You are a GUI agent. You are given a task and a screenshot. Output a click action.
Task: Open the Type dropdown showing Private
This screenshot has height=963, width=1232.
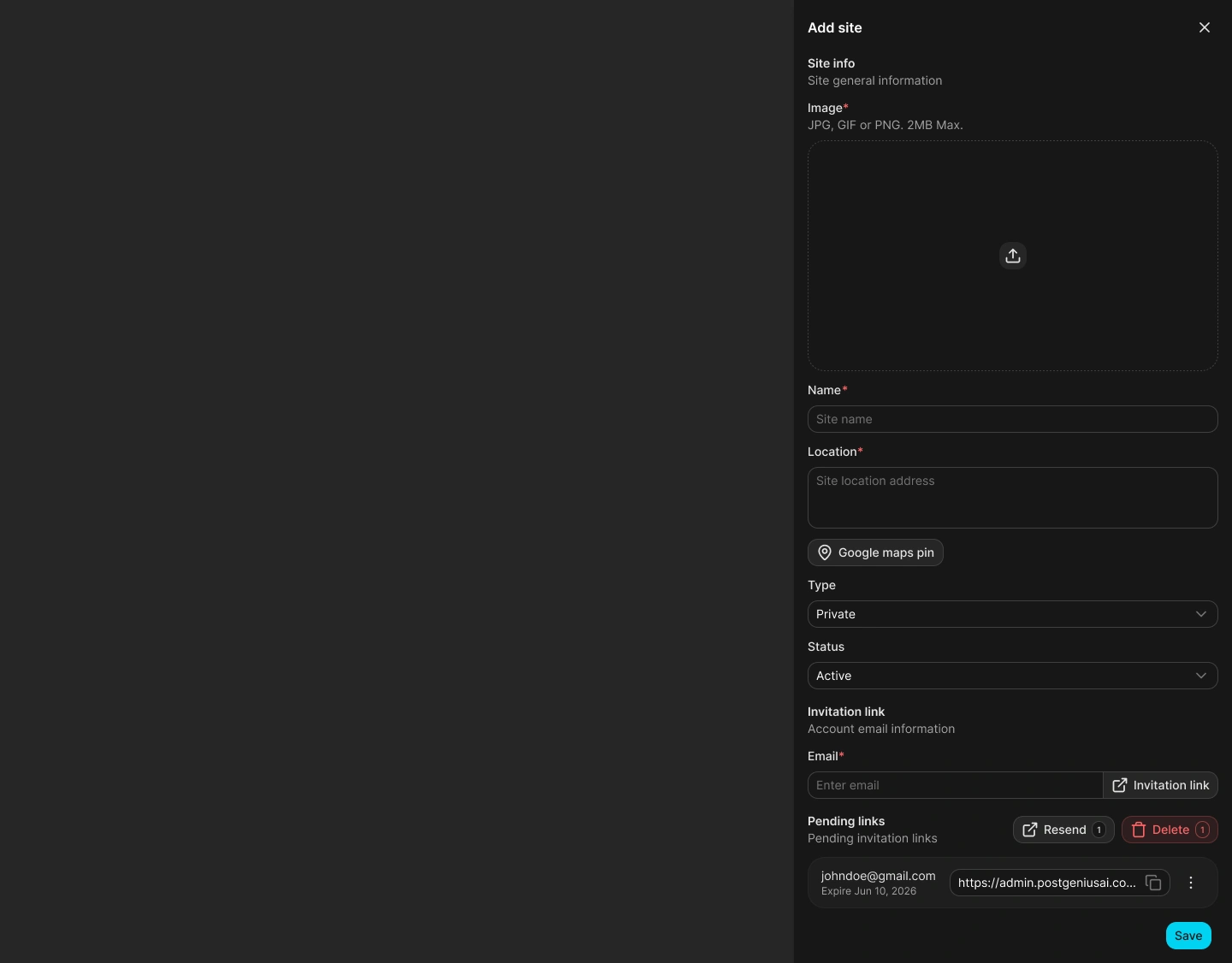point(1013,614)
